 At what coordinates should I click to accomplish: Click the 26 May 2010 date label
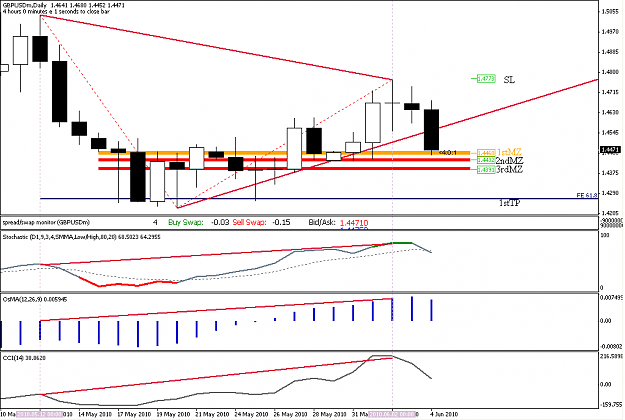point(290,414)
